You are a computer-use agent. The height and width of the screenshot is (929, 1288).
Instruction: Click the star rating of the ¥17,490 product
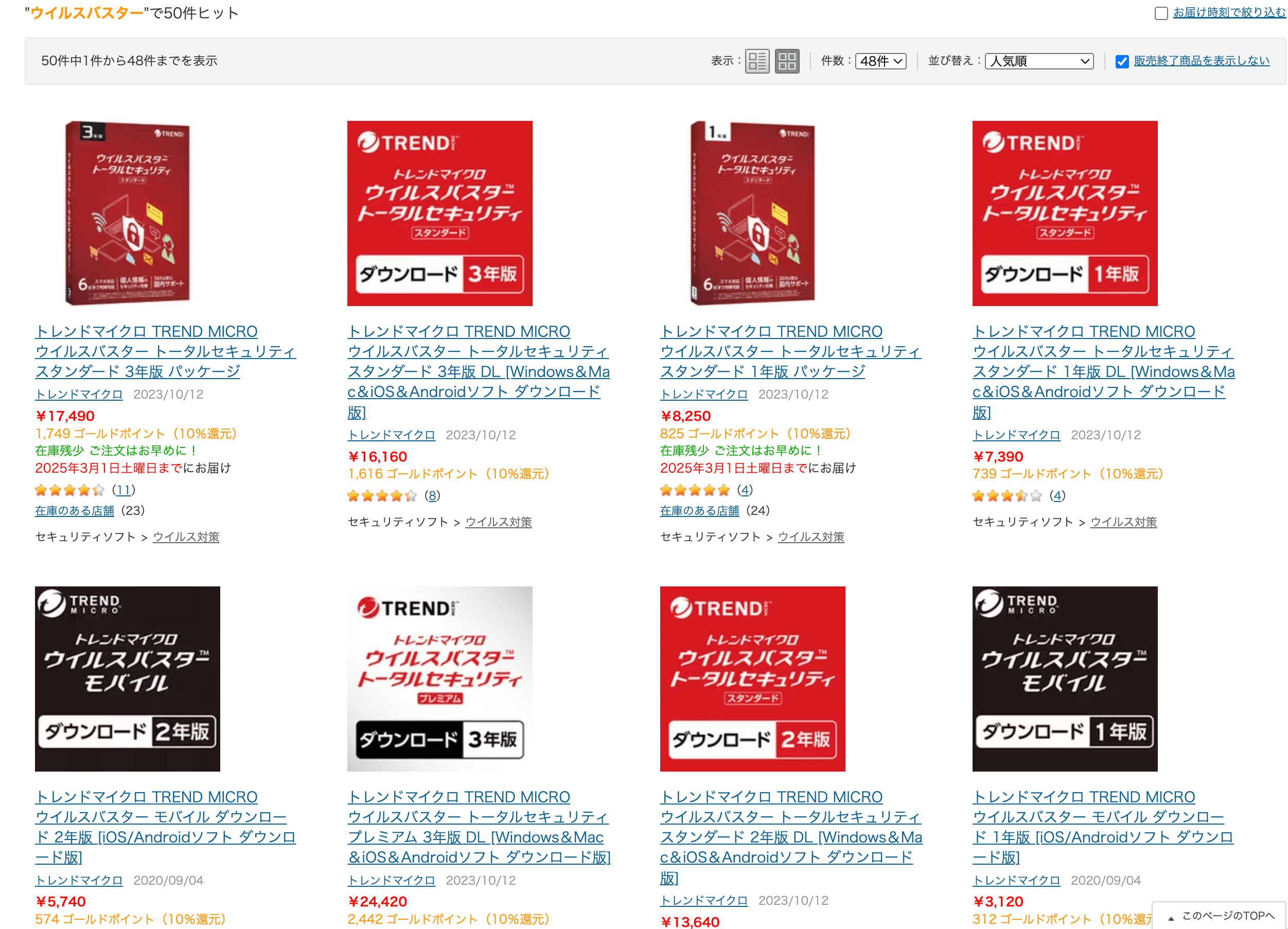point(70,490)
